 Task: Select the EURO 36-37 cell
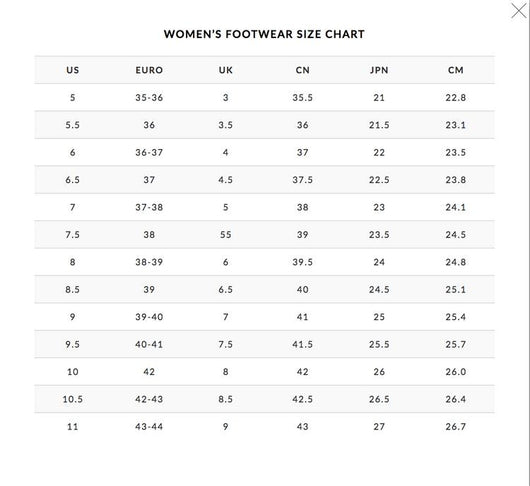click(149, 152)
